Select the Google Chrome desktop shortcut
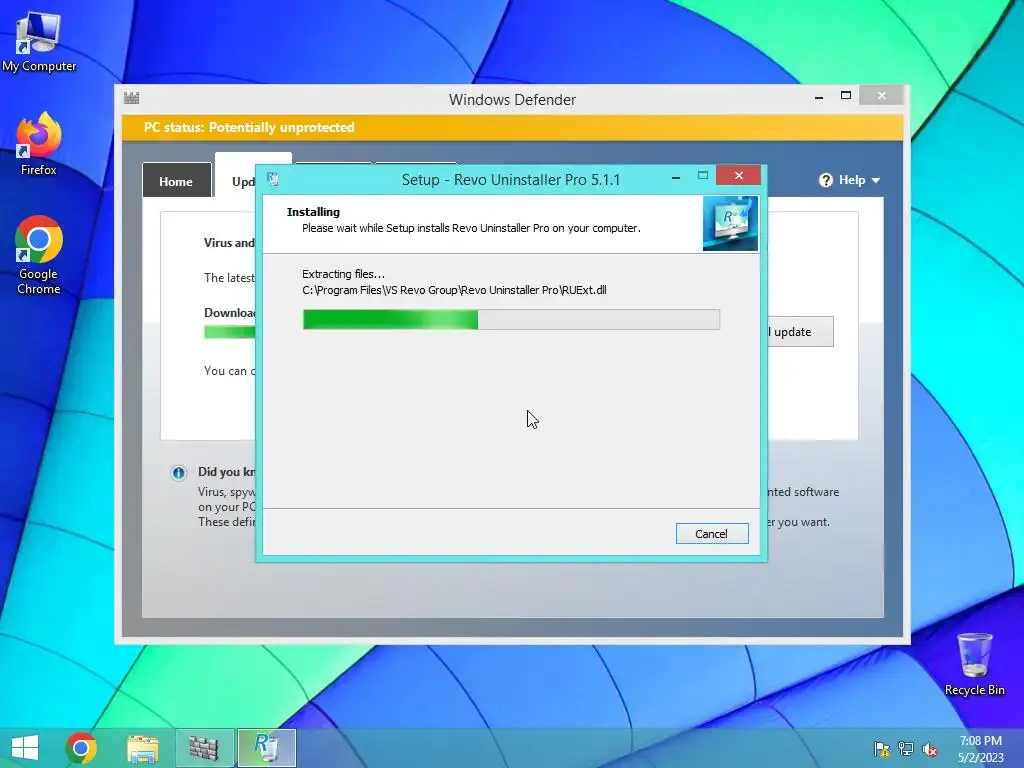The image size is (1024, 768). point(39,255)
